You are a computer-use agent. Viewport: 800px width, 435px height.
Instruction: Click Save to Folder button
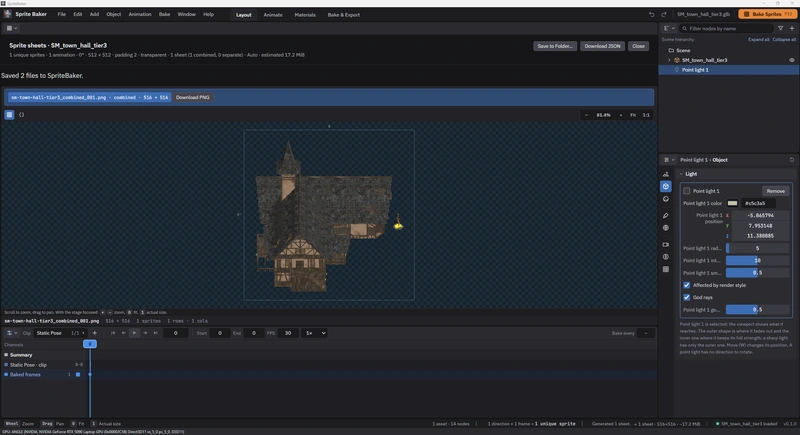[x=555, y=46]
